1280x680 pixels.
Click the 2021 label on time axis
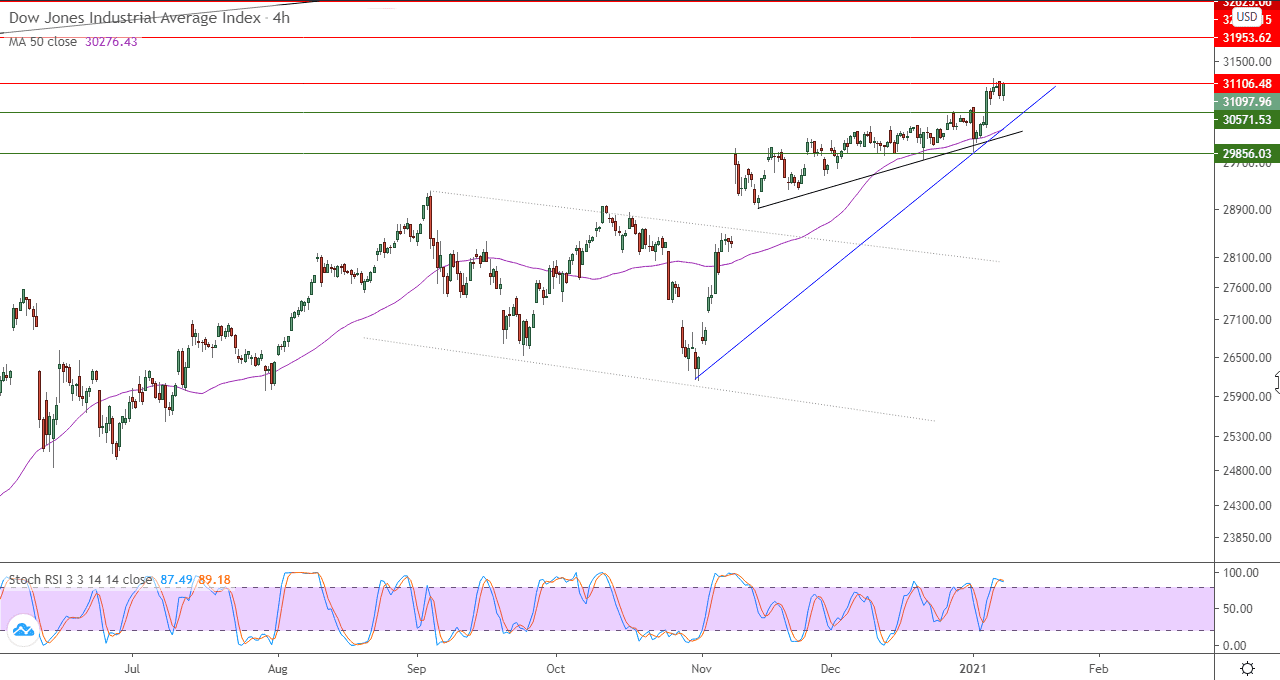[x=974, y=667]
